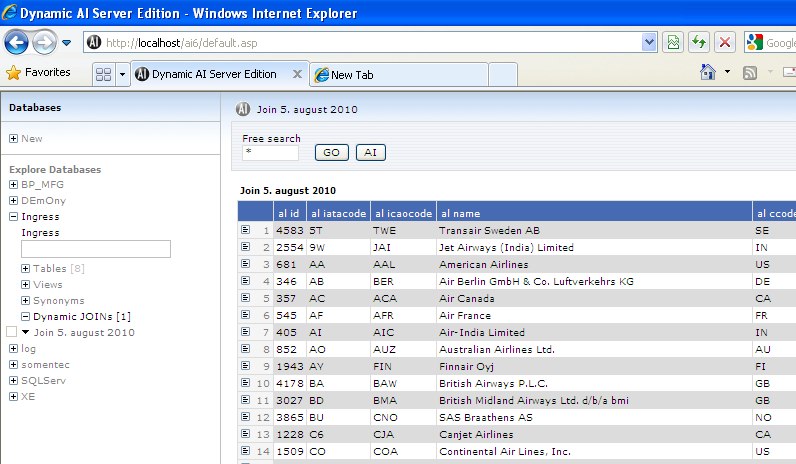Click the Free search text field
The width and height of the screenshot is (796, 464).
[271, 152]
